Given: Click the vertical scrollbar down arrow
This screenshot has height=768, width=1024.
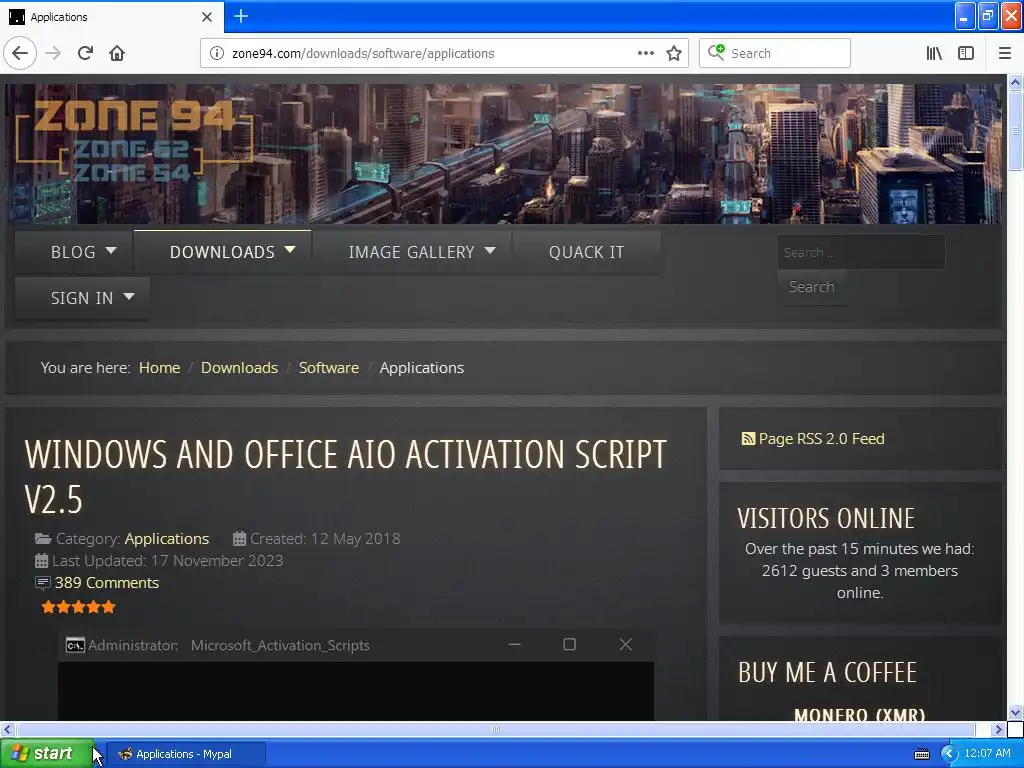Looking at the screenshot, I should tap(1015, 712).
